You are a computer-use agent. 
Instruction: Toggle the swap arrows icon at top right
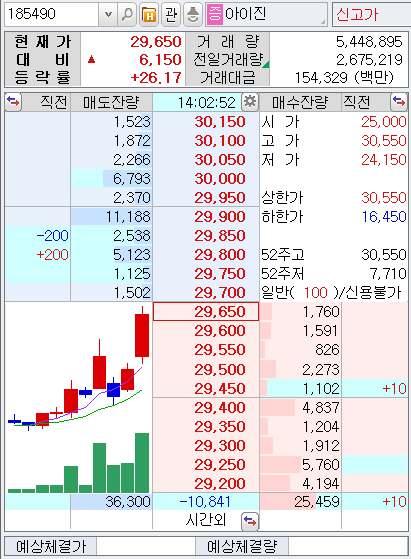(x=399, y=102)
